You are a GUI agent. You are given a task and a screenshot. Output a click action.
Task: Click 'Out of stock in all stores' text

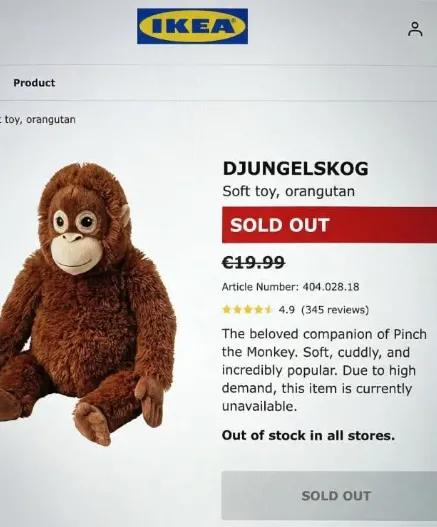click(x=308, y=436)
